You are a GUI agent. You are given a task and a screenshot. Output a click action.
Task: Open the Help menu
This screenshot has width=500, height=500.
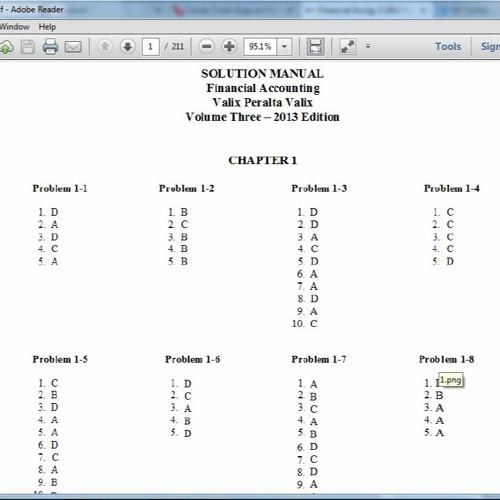click(x=47, y=27)
